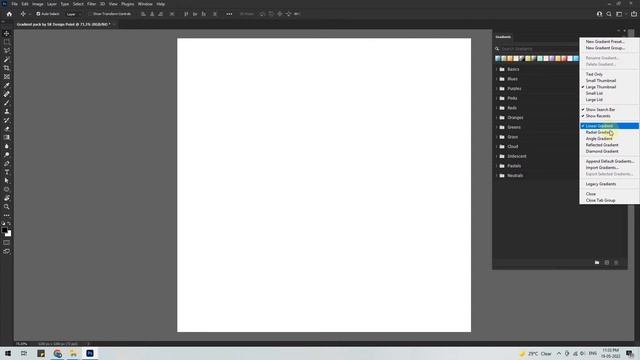The width and height of the screenshot is (640, 360).
Task: Expand the Greens gradient folder
Action: pos(497,127)
